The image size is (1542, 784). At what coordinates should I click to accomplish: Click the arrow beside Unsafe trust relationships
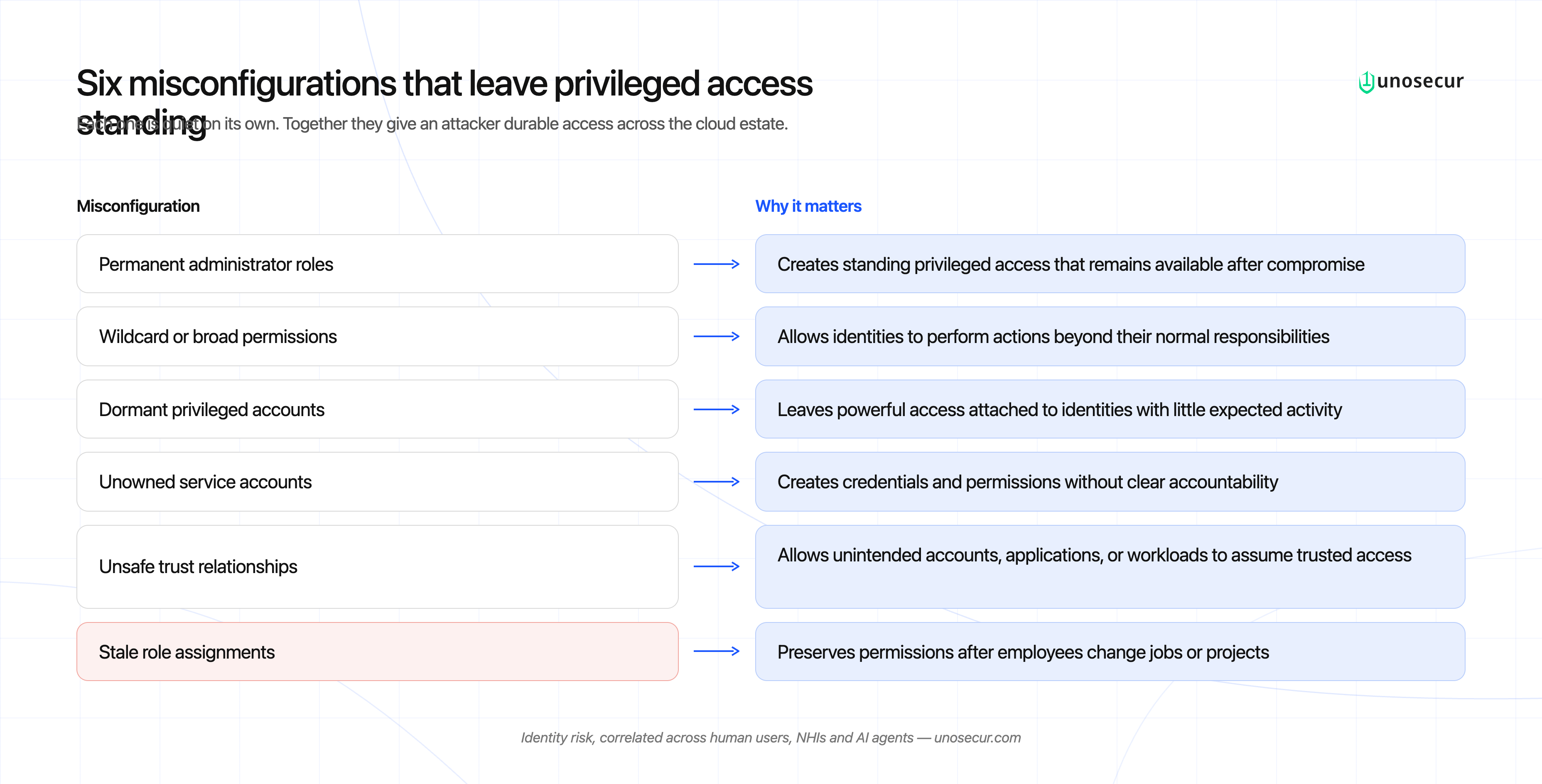(717, 566)
